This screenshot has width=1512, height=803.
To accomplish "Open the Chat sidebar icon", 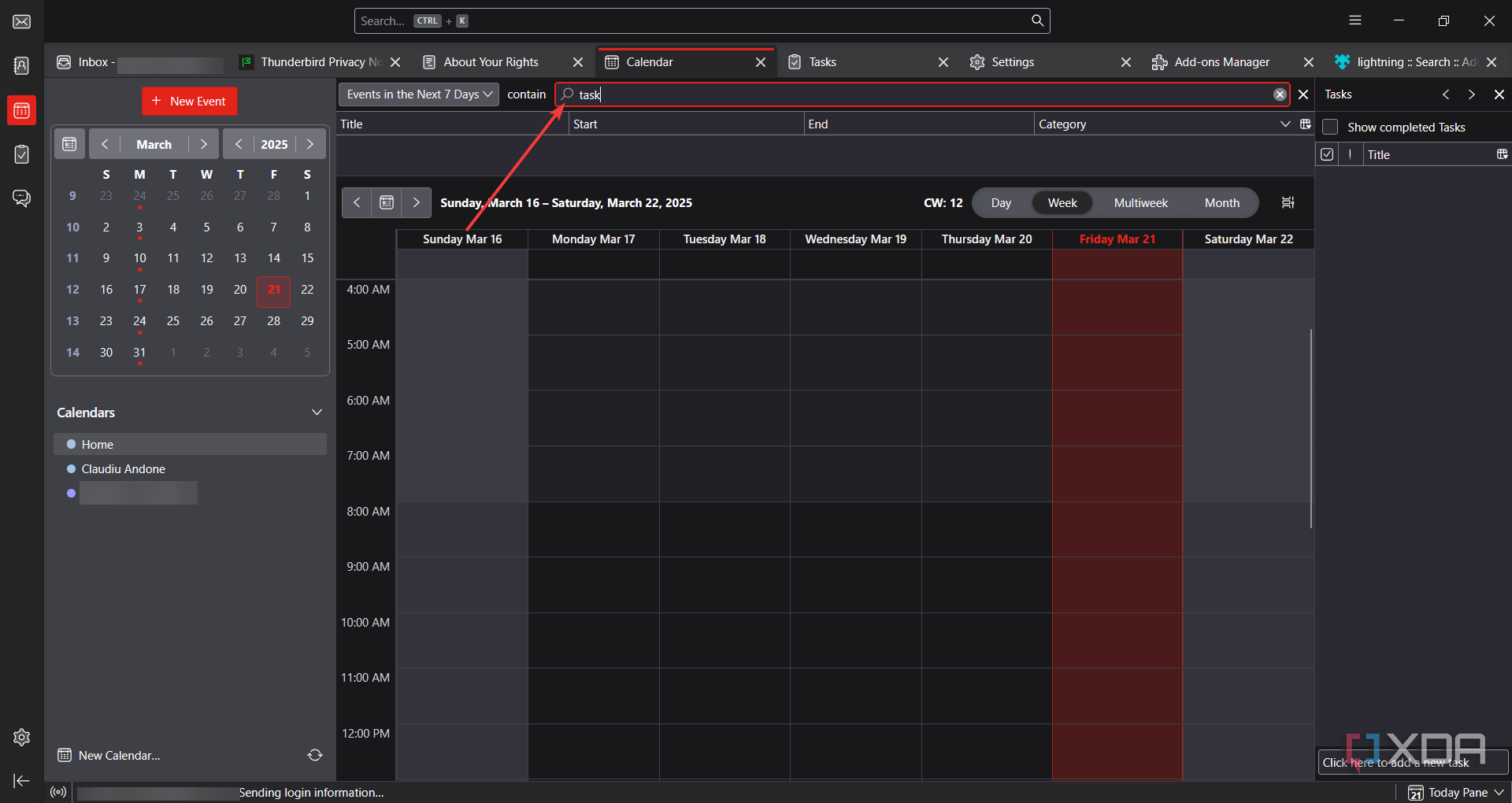I will (x=22, y=198).
